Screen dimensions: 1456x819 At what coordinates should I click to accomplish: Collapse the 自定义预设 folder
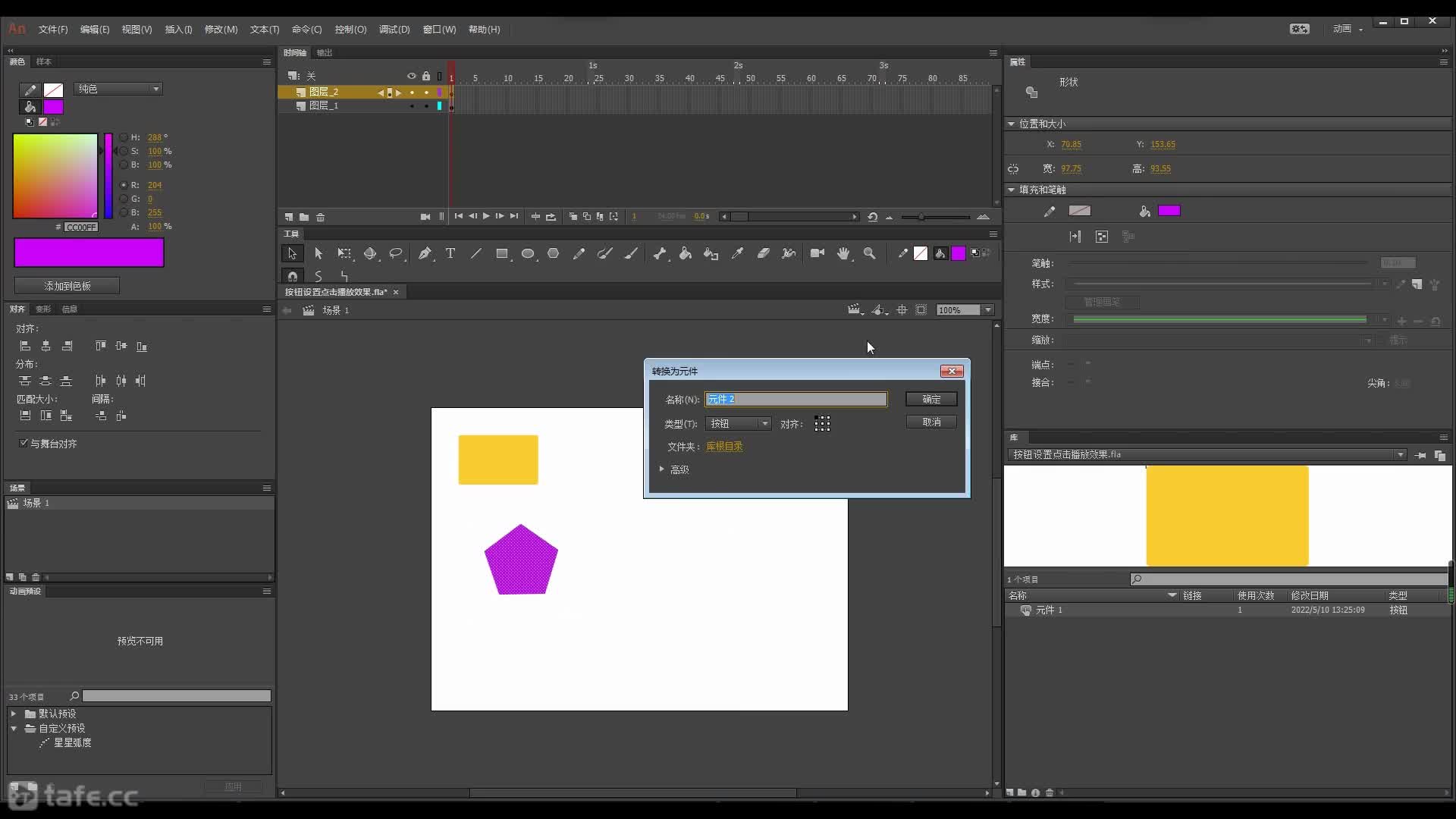click(14, 728)
